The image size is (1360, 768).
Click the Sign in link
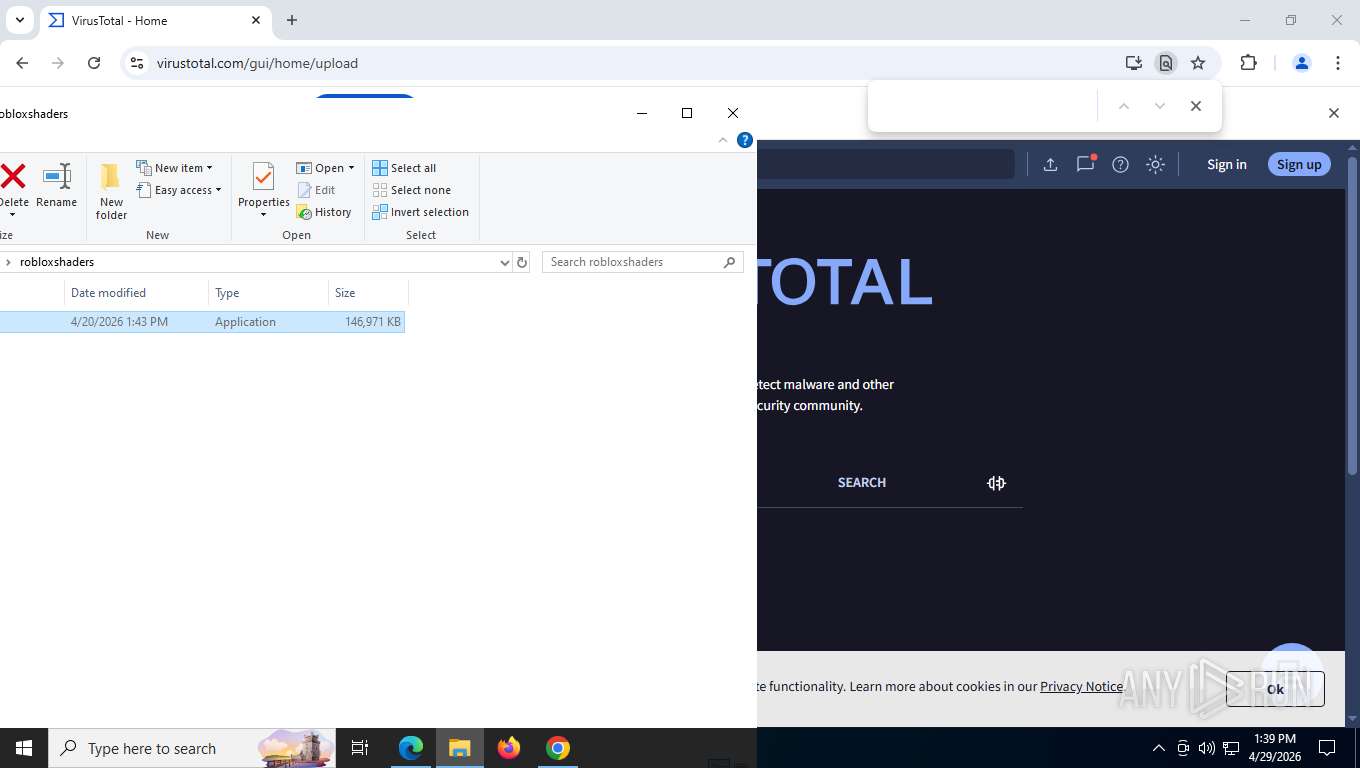pyautogui.click(x=1226, y=165)
